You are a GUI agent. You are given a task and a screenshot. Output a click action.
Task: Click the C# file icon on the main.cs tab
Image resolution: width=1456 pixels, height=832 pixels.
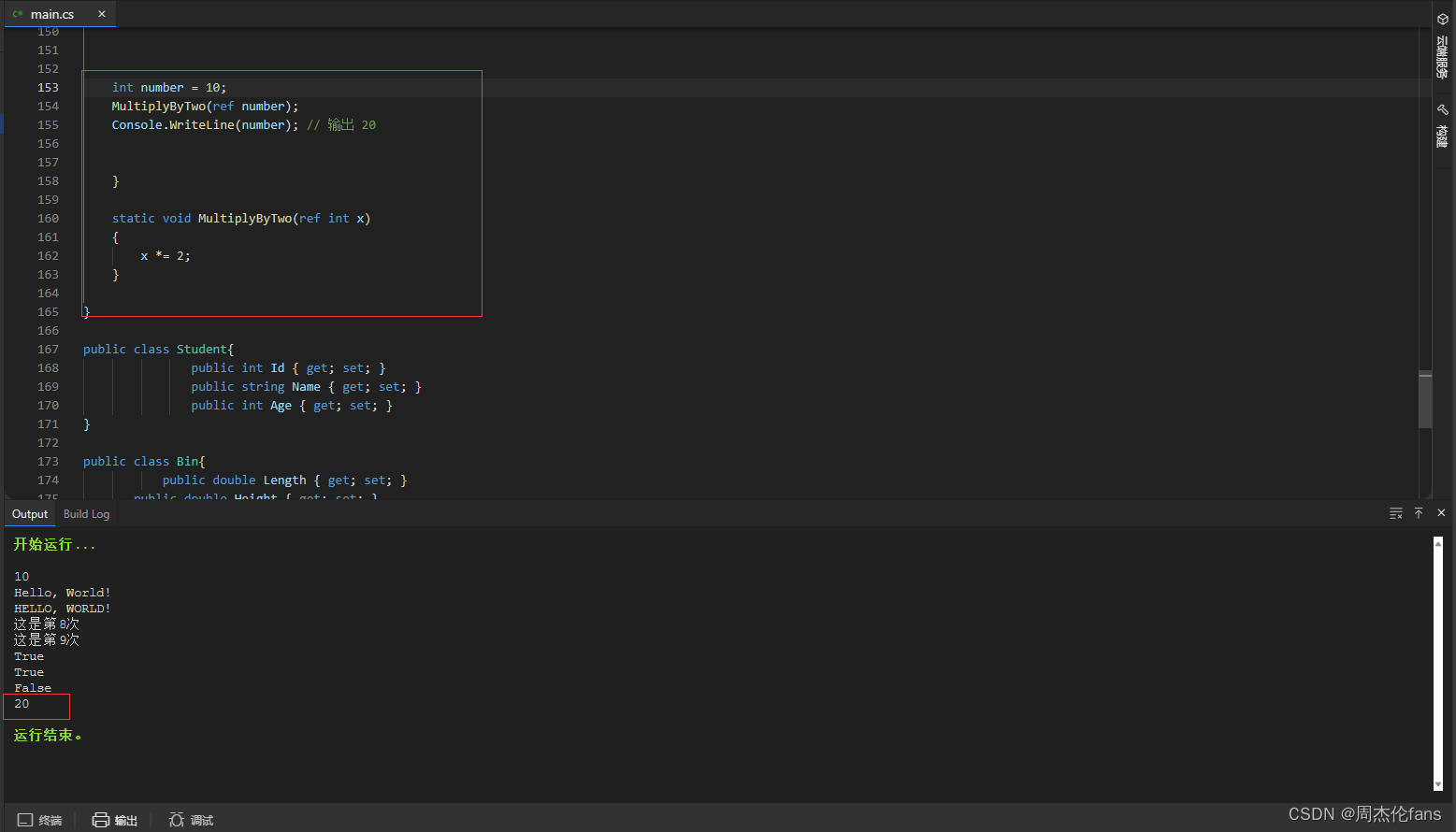tap(17, 14)
